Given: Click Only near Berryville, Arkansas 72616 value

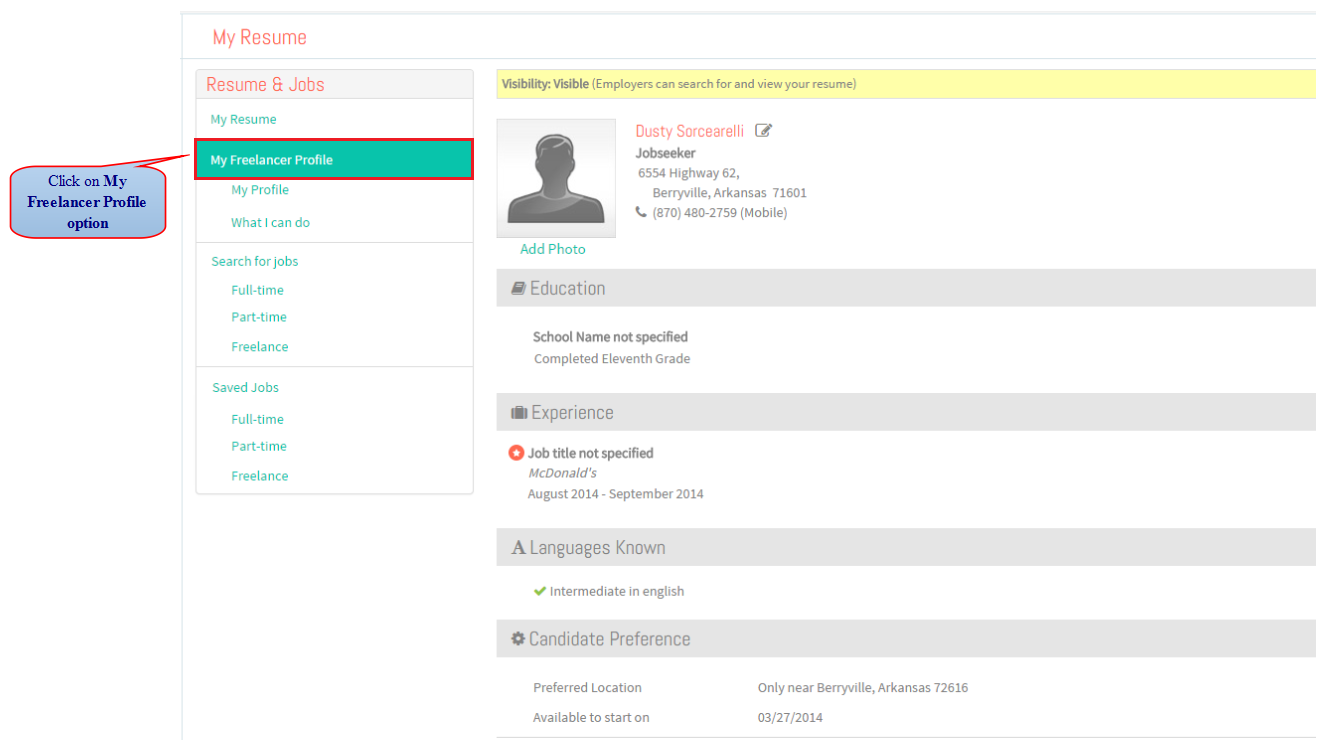Looking at the screenshot, I should pos(863,688).
